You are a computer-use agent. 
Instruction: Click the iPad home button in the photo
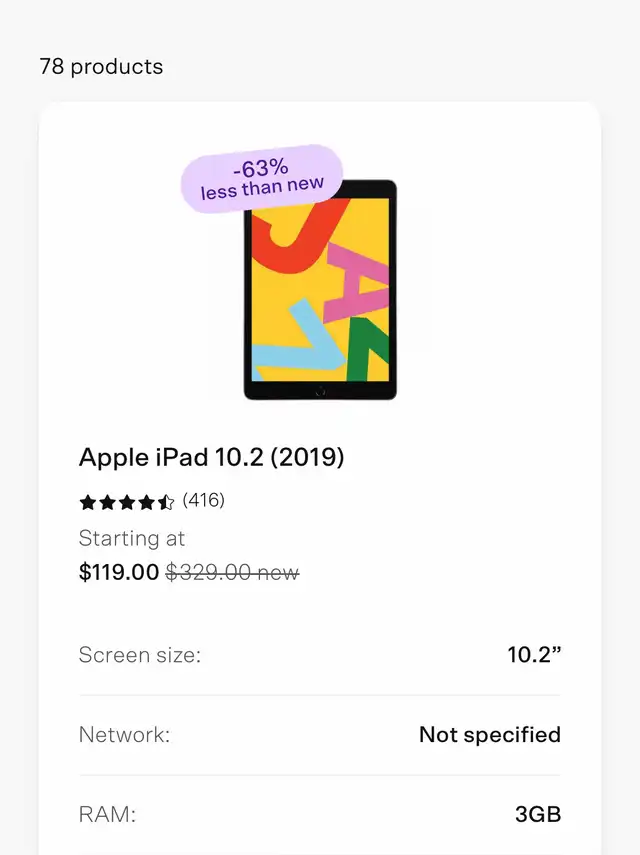[x=320, y=390]
